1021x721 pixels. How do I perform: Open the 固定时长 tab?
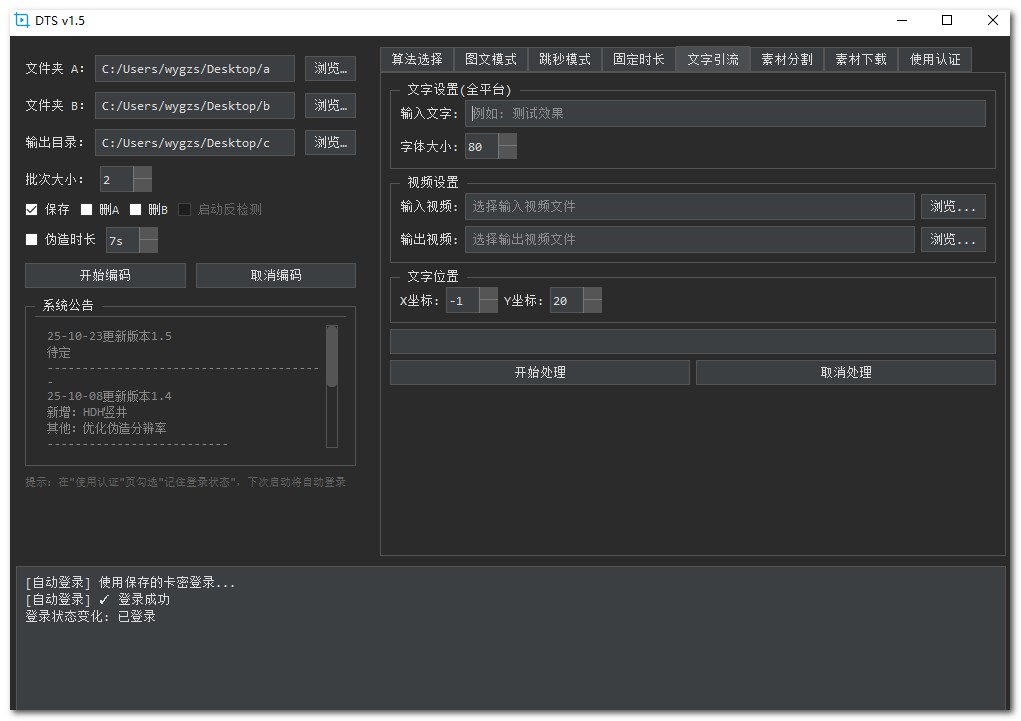637,59
